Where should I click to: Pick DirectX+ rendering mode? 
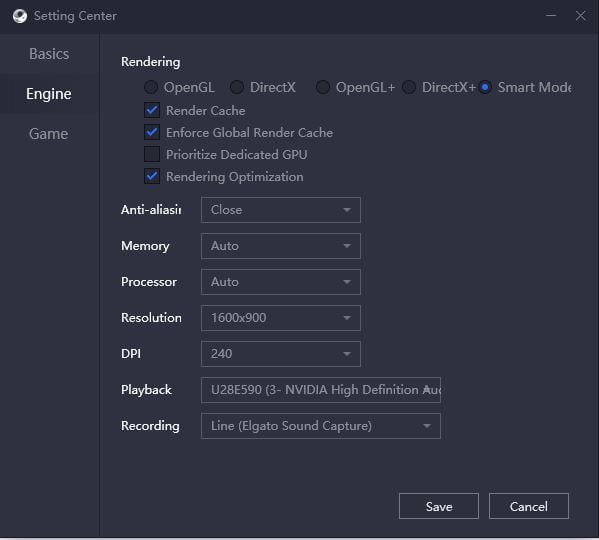tap(409, 87)
